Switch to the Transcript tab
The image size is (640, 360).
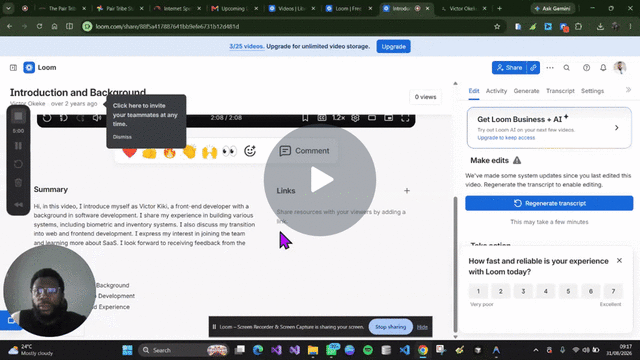pyautogui.click(x=560, y=91)
